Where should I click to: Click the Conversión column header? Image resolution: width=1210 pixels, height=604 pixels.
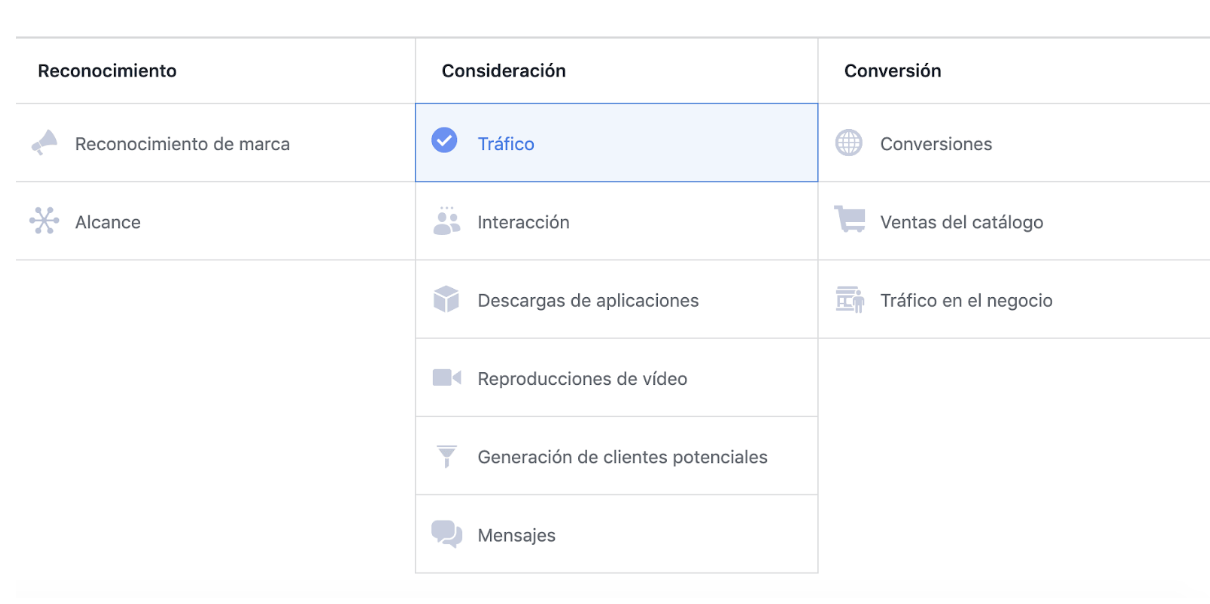point(892,71)
